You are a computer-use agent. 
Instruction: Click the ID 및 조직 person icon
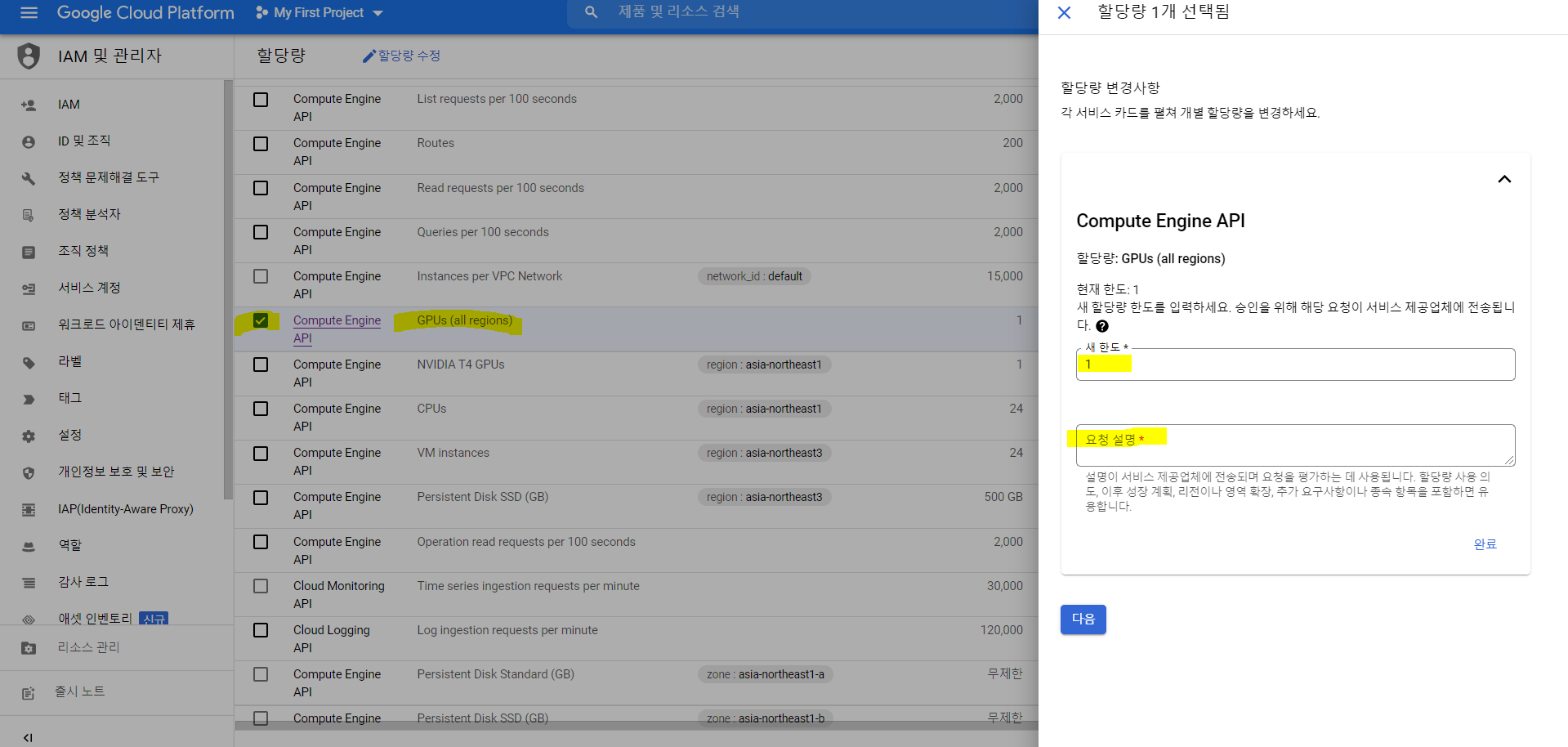[x=29, y=142]
